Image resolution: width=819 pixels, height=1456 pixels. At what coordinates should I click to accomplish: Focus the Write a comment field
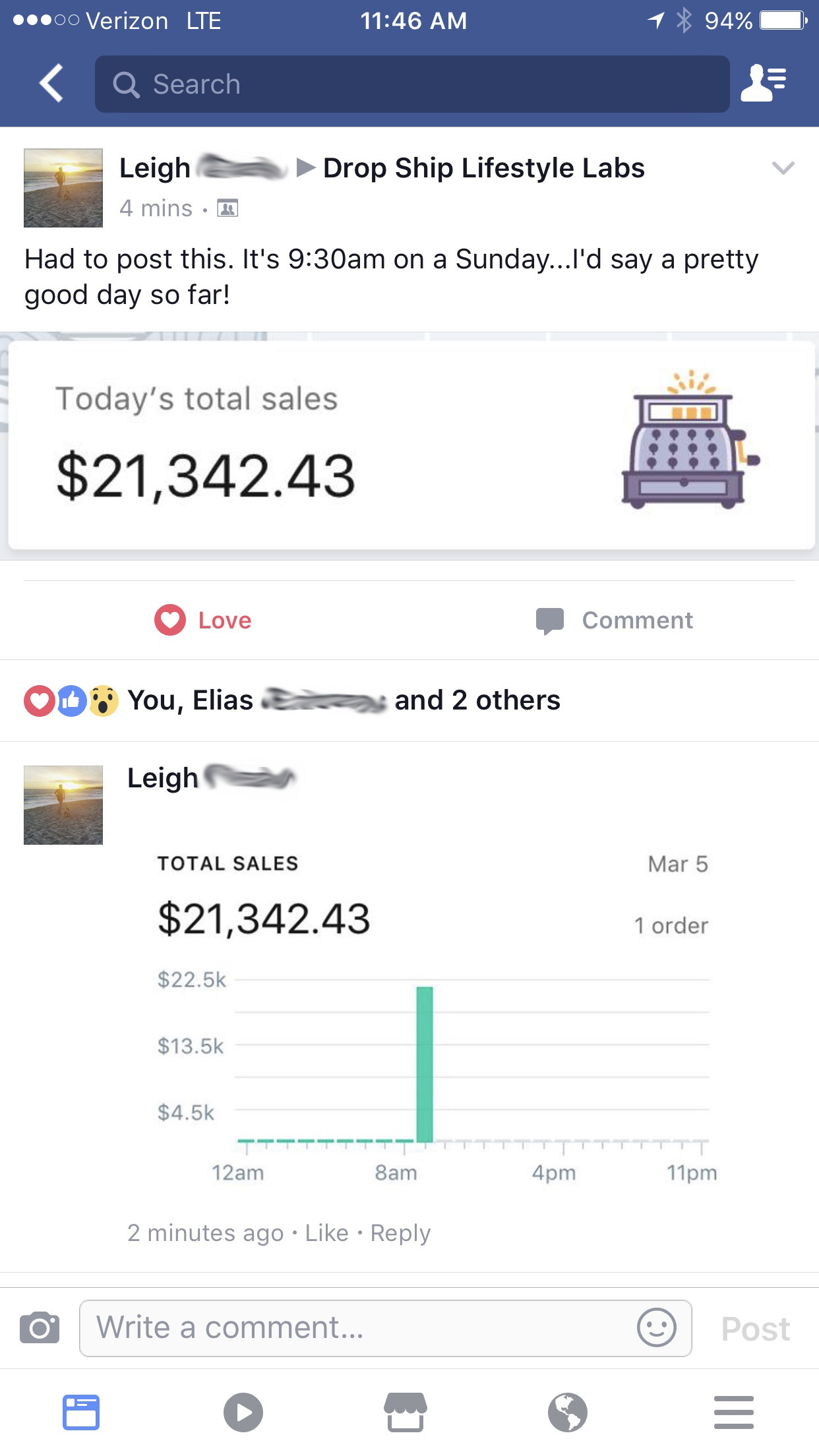[x=356, y=1328]
